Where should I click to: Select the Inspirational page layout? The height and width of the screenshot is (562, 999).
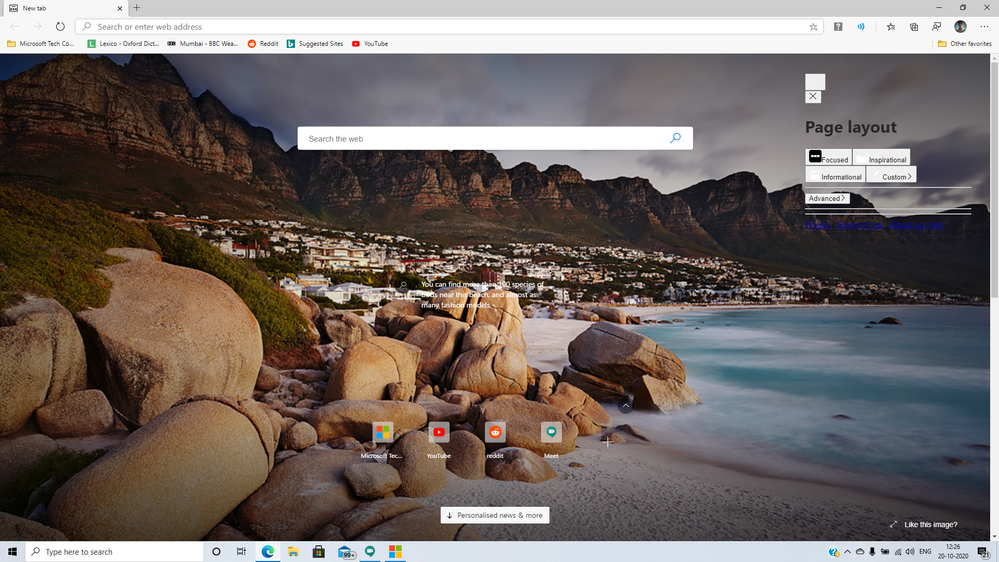pyautogui.click(x=882, y=157)
